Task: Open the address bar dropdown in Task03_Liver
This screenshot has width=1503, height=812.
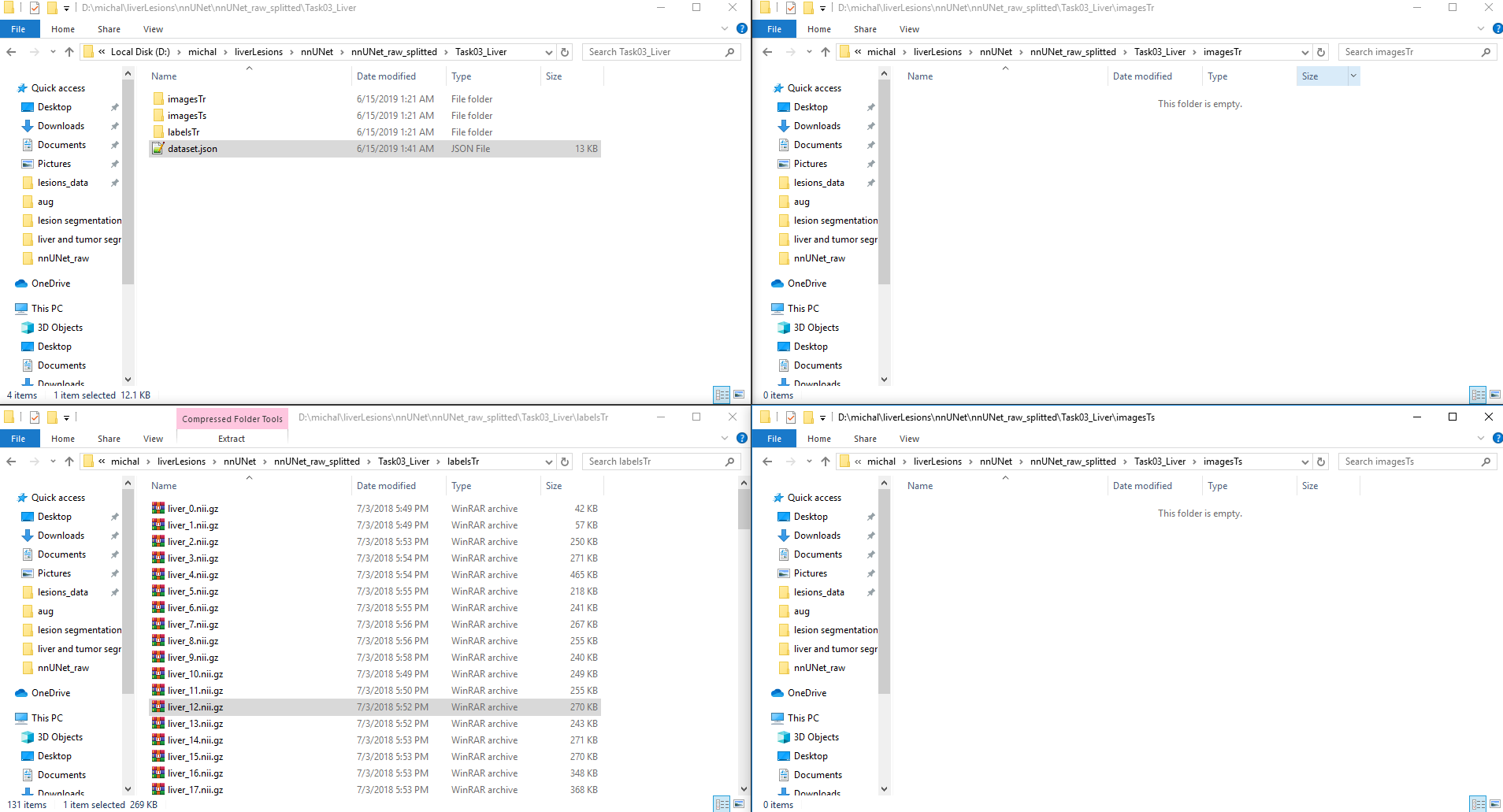Action: pyautogui.click(x=548, y=51)
